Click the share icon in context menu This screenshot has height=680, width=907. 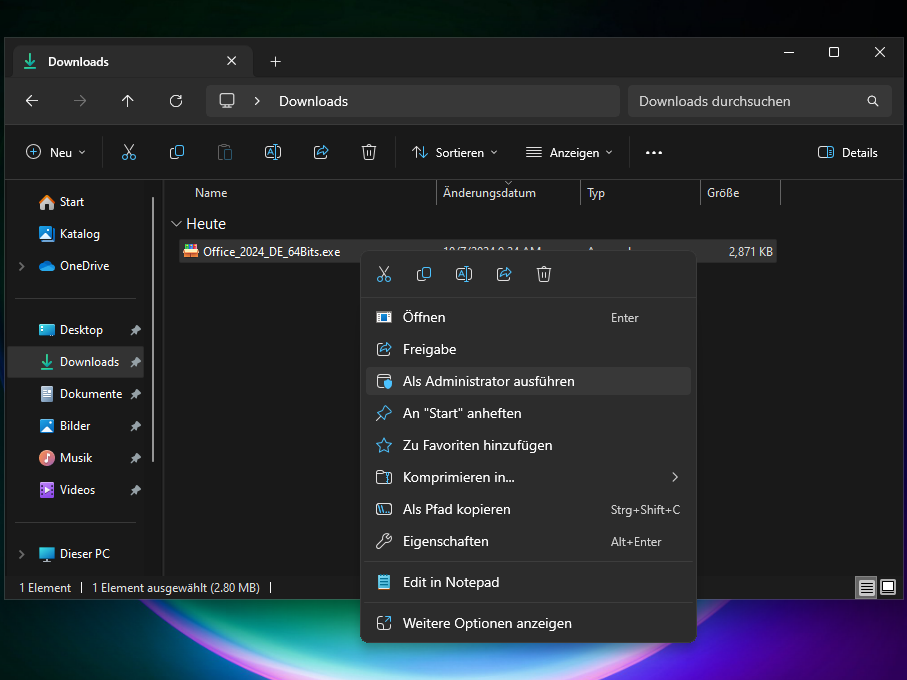point(504,274)
